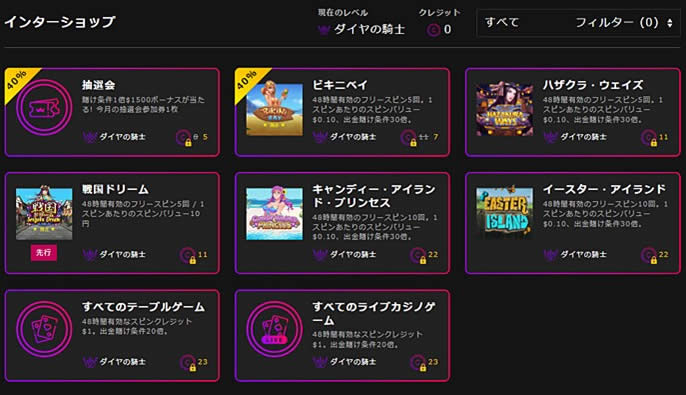Screen dimensions: 686x395
Task: Click the ダイヤの騎士 current level text in header
Action: pyautogui.click(x=369, y=29)
